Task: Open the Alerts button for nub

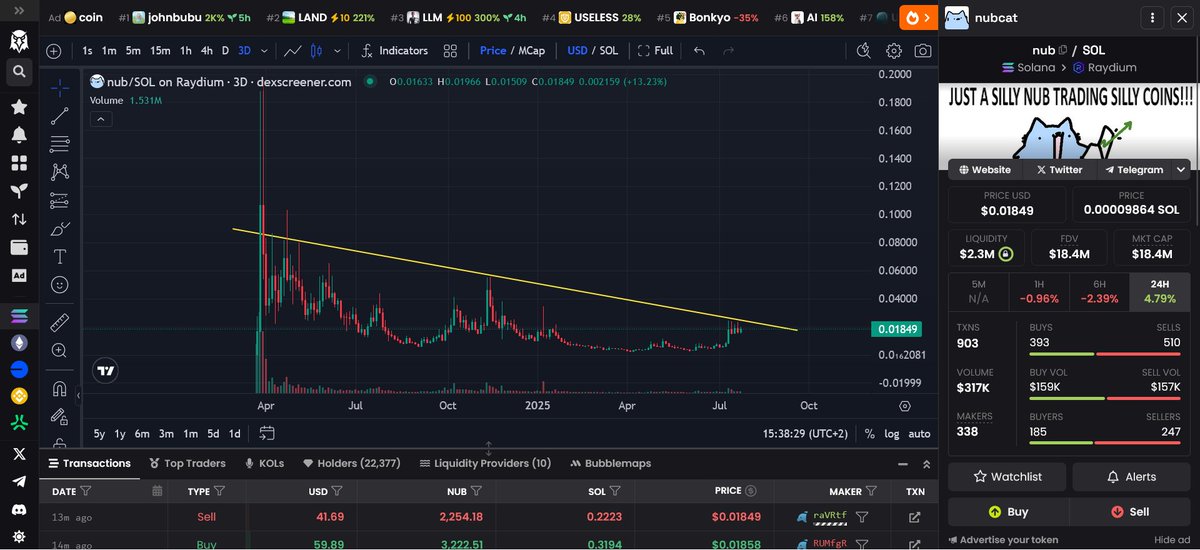Action: [1130, 477]
